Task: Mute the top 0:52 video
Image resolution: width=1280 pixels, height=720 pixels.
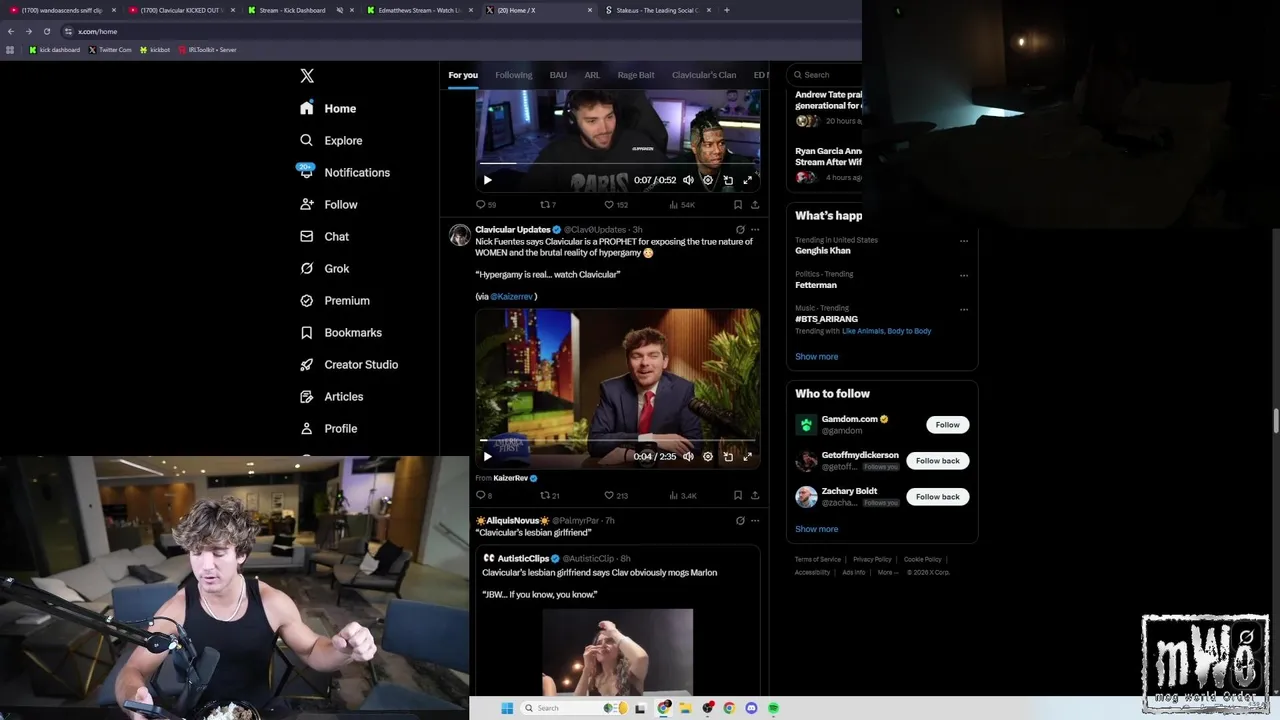Action: pyautogui.click(x=688, y=180)
